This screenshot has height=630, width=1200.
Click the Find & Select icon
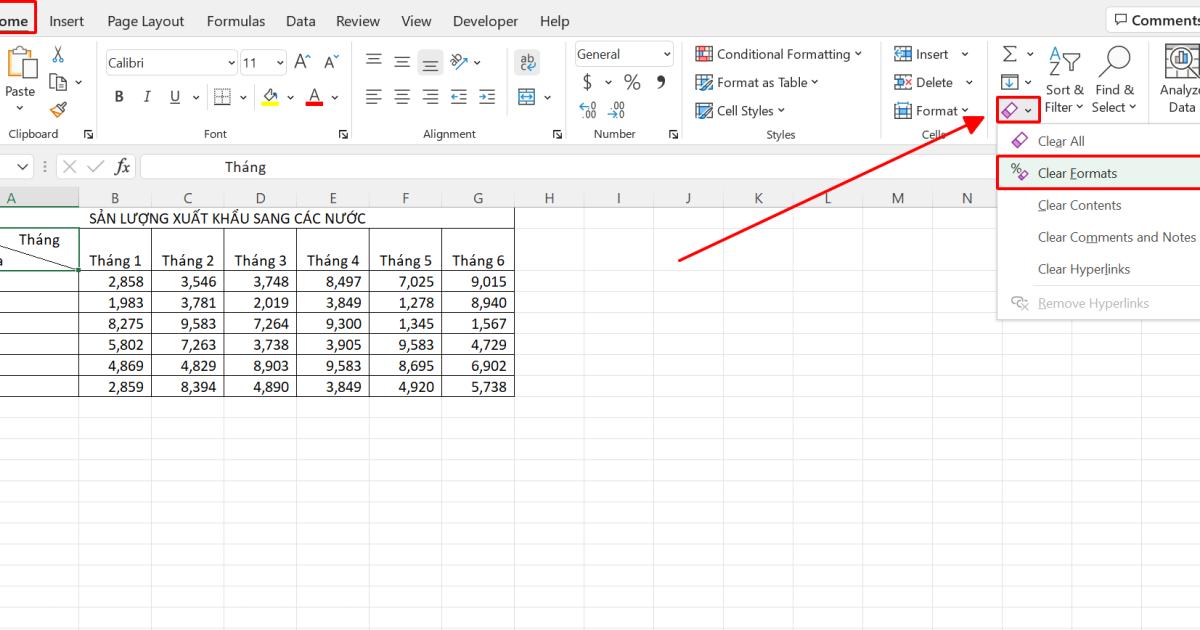pos(1114,80)
